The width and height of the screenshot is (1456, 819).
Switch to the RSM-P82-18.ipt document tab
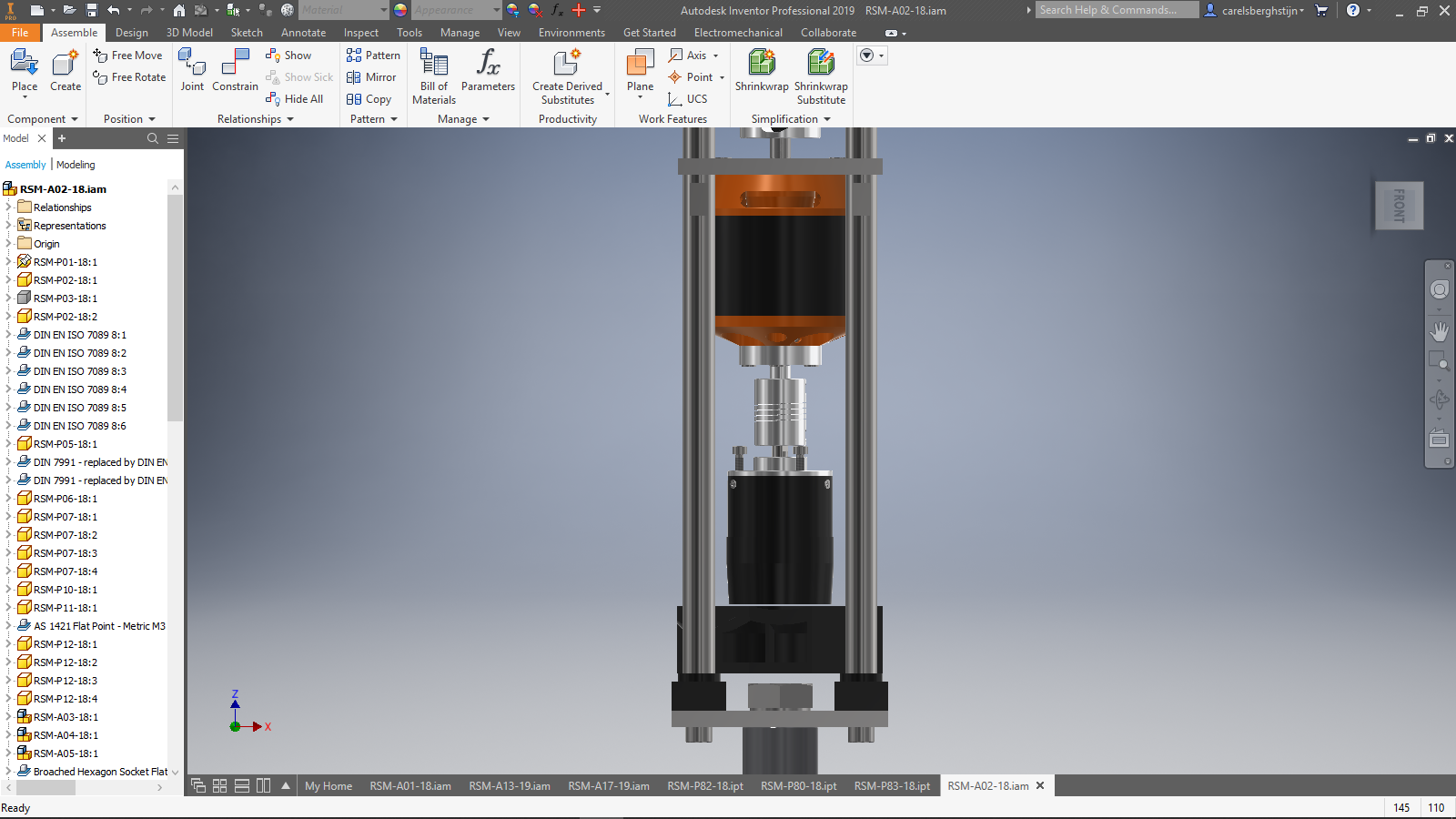pos(705,786)
